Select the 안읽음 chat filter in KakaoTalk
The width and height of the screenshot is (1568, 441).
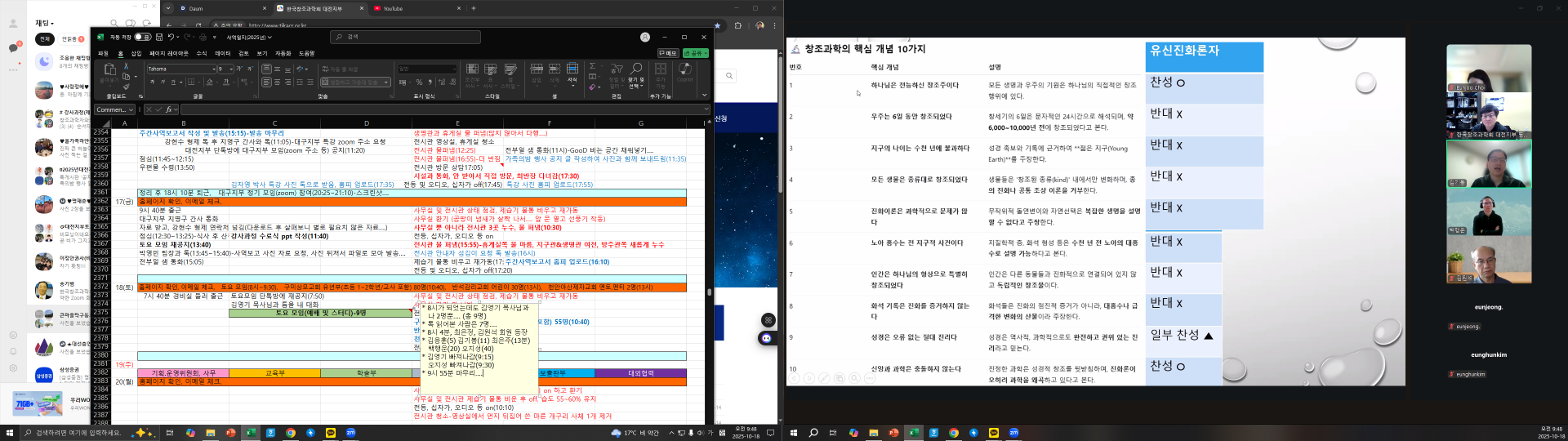click(72, 38)
